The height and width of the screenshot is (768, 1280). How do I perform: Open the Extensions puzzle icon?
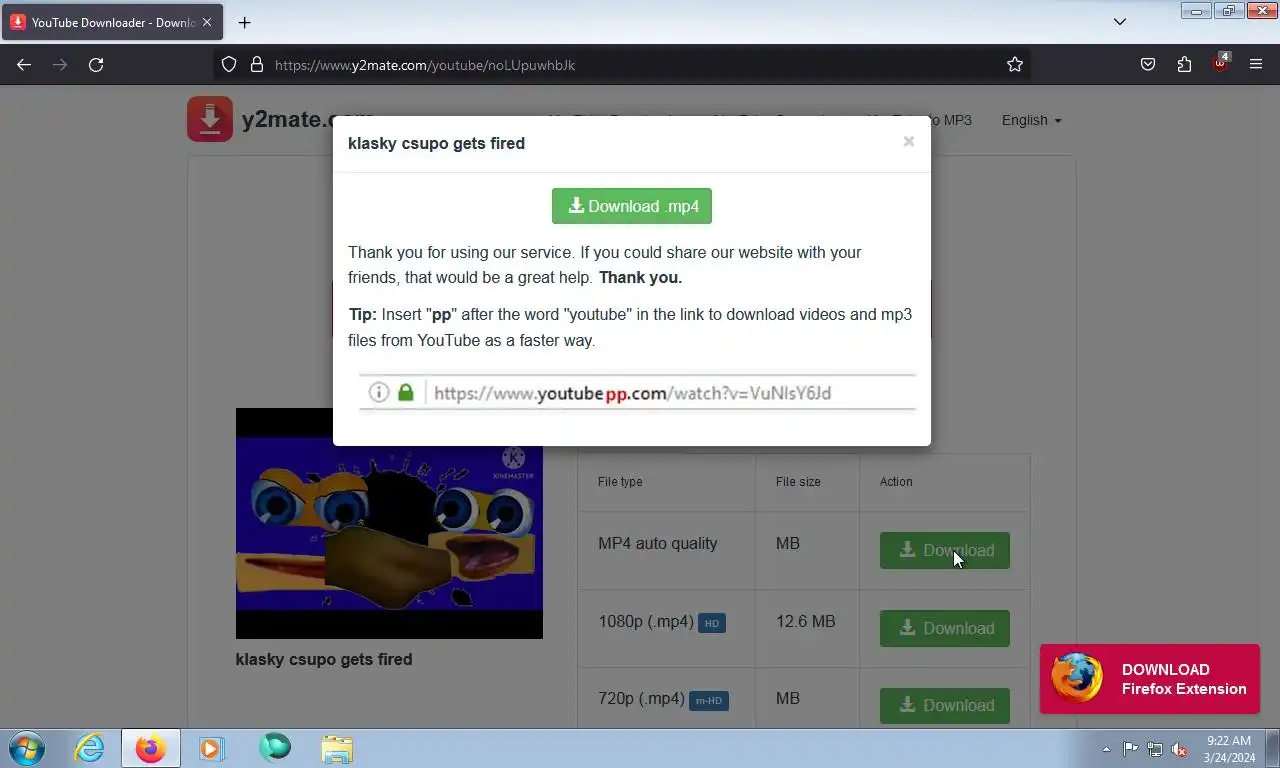tap(1184, 64)
